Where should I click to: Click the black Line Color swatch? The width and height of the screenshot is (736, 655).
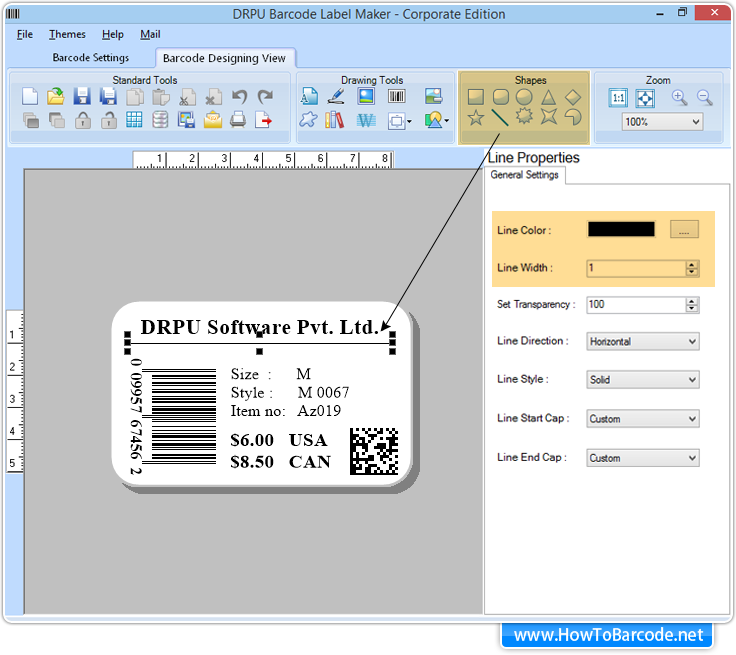(621, 229)
